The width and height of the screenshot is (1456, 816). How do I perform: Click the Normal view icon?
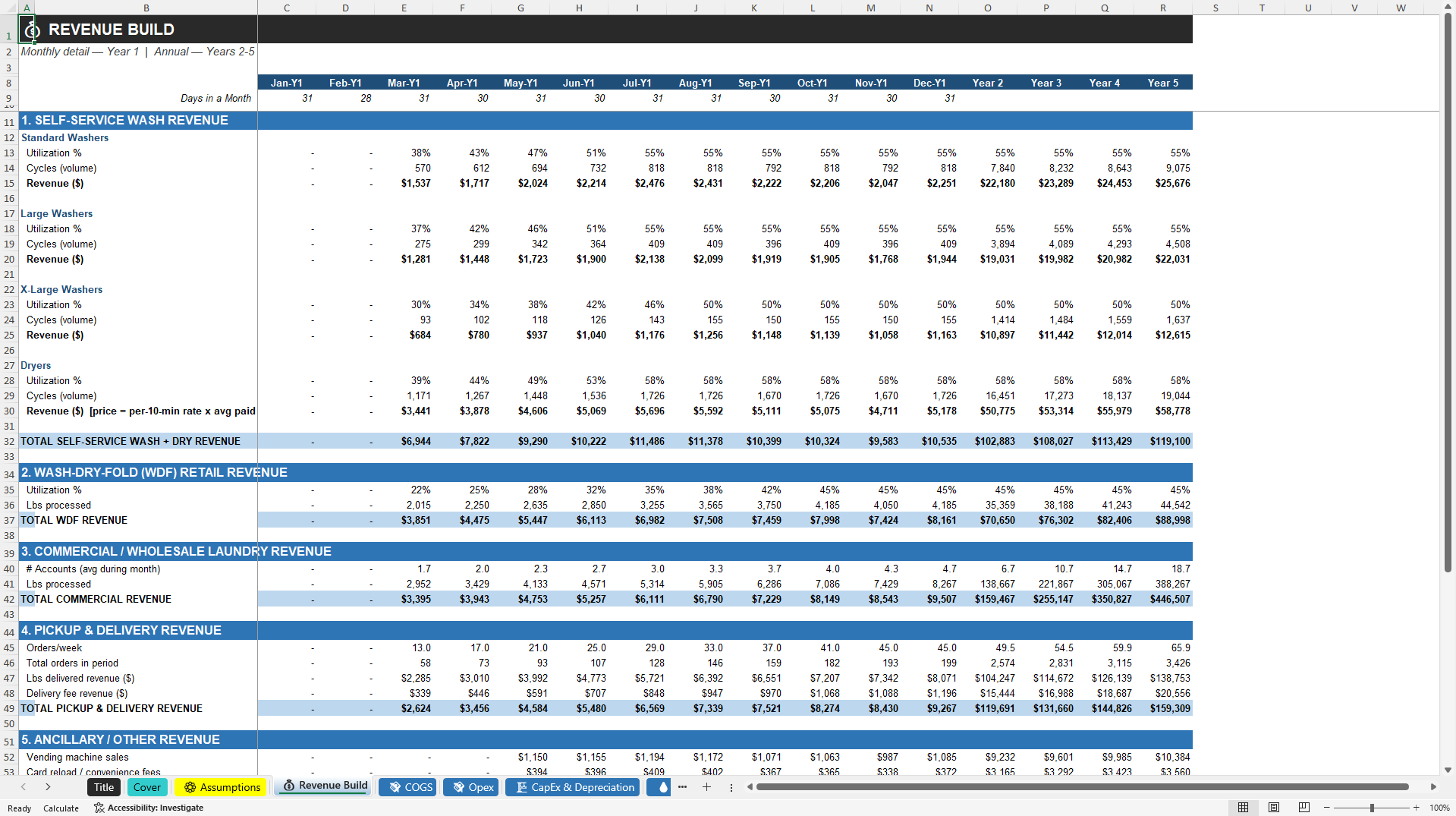click(1243, 808)
